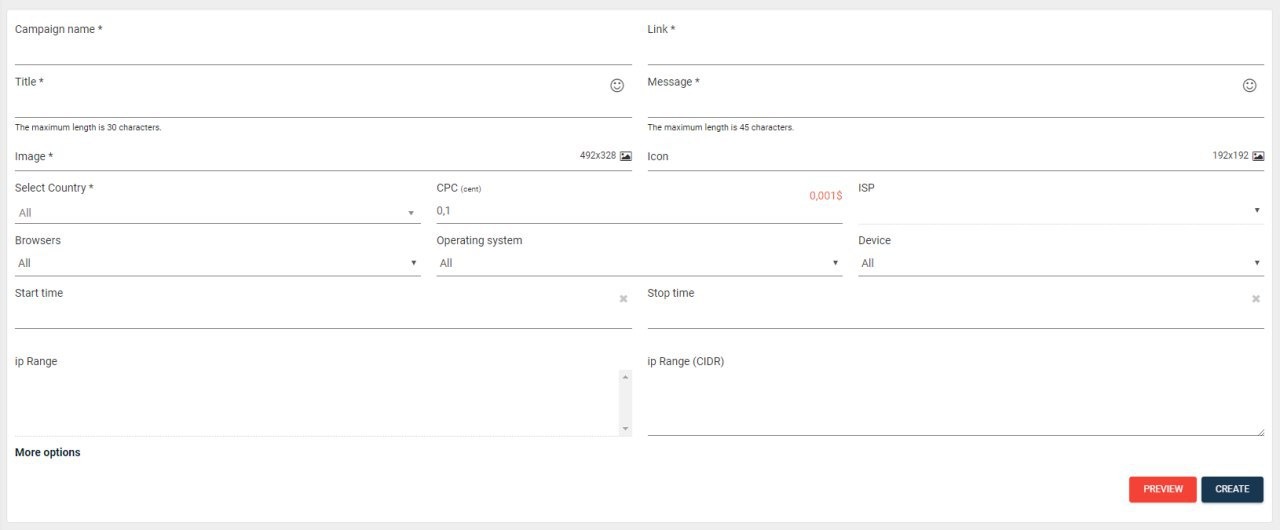The height and width of the screenshot is (530, 1280).
Task: Open the ISP dropdown
Action: pos(1061,211)
